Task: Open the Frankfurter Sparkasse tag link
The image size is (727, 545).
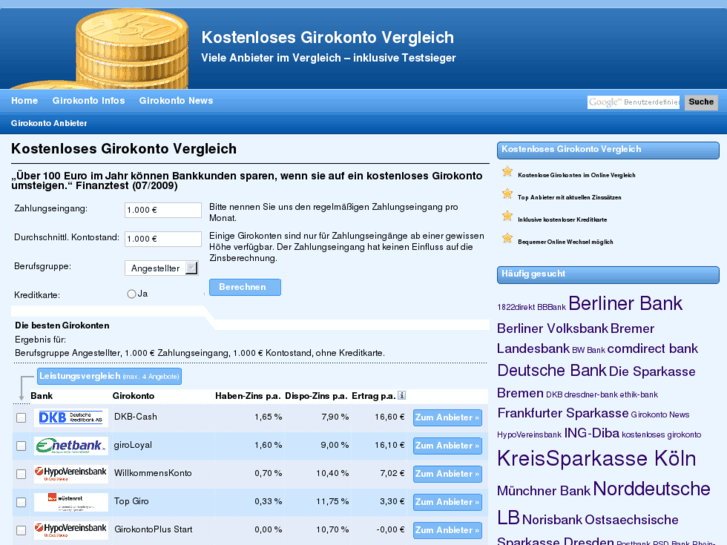Action: point(563,413)
